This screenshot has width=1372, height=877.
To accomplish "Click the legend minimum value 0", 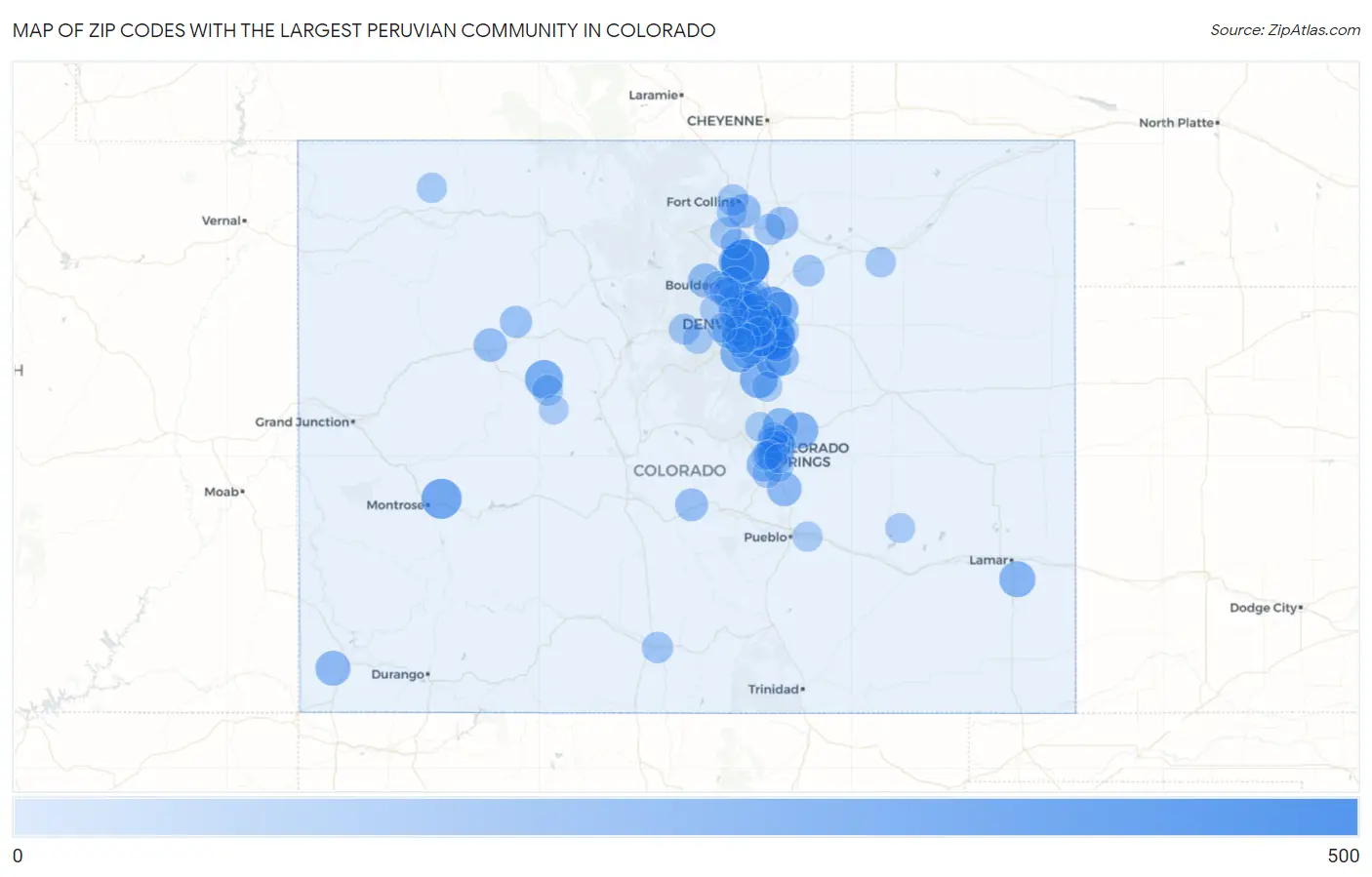I will pos(18,856).
